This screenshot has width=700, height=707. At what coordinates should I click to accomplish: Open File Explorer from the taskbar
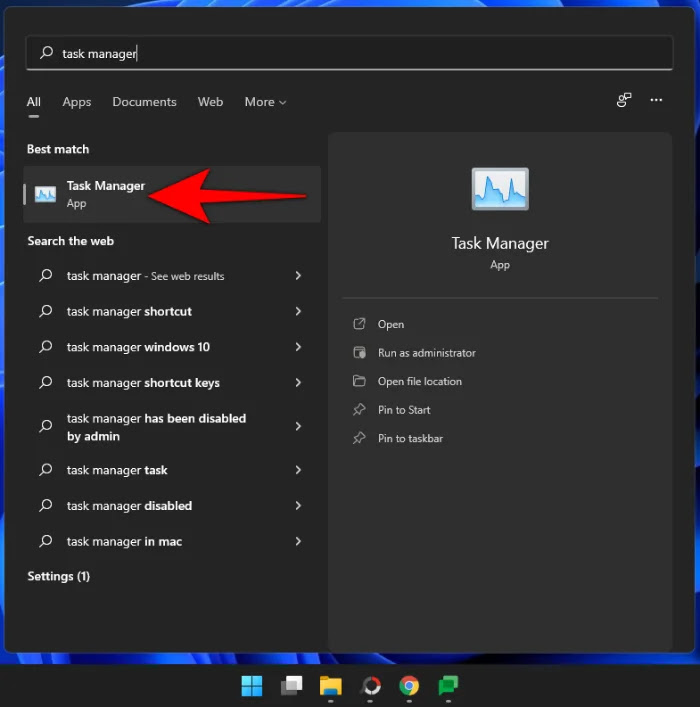(x=331, y=686)
